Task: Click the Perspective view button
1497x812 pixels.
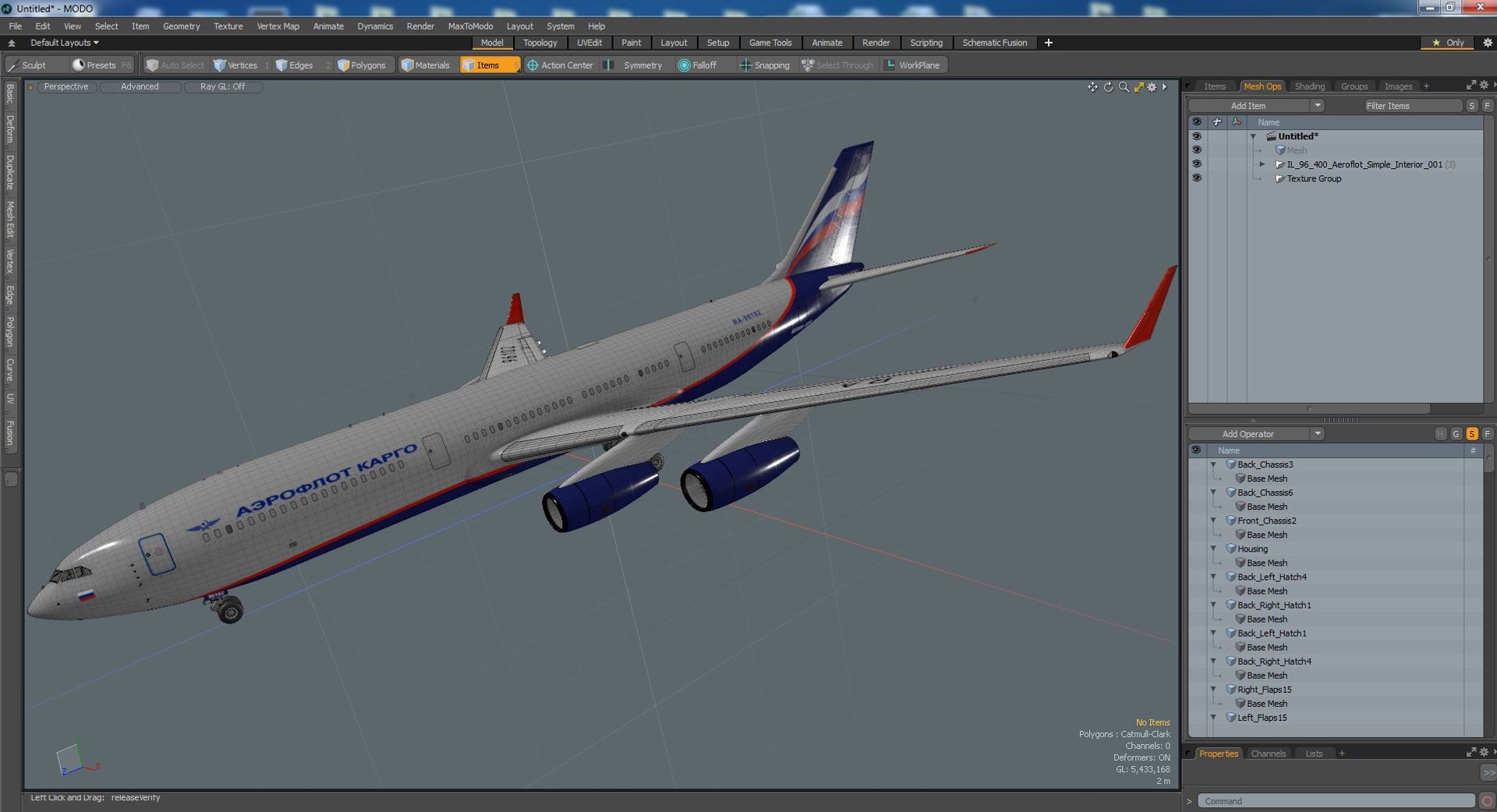Action: tap(66, 87)
